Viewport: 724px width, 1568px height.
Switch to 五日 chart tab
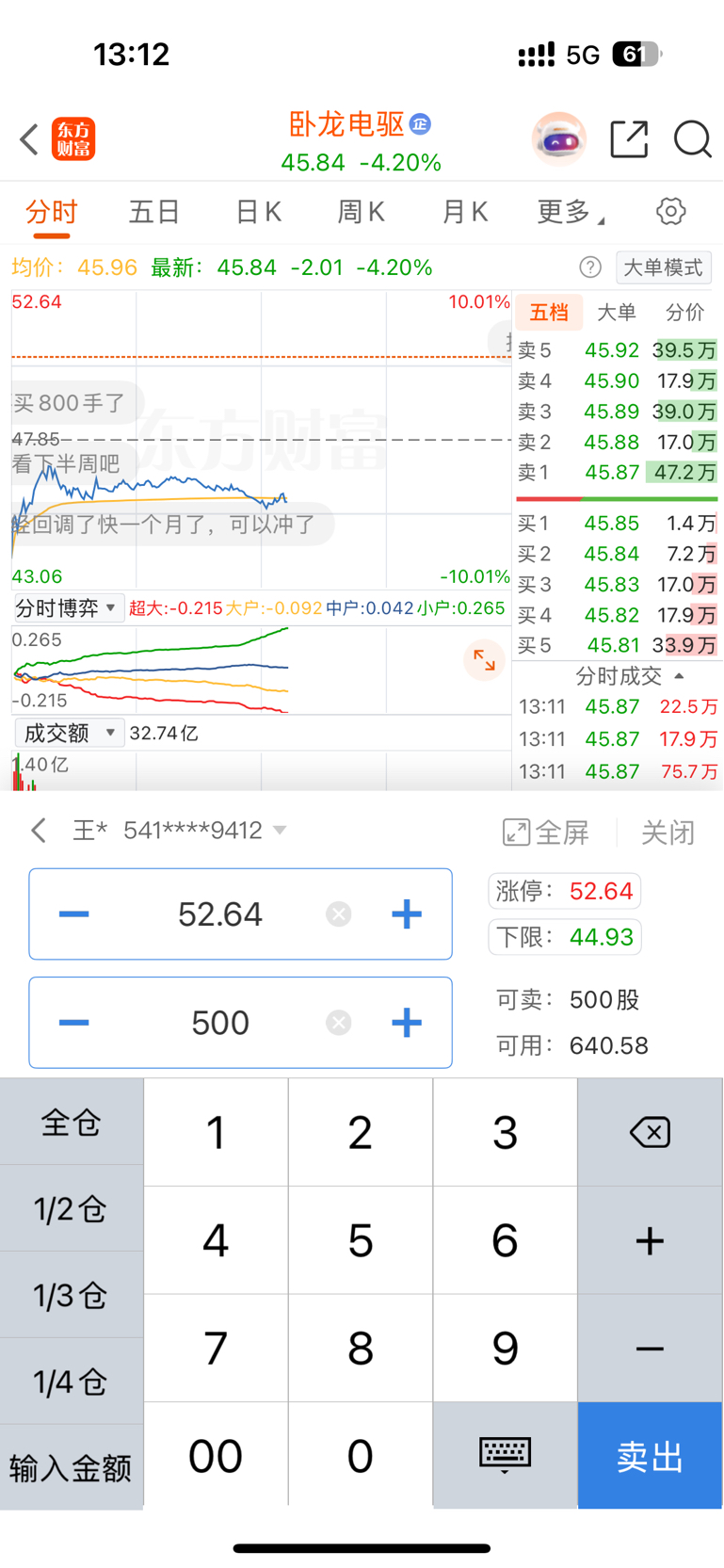pos(154,211)
